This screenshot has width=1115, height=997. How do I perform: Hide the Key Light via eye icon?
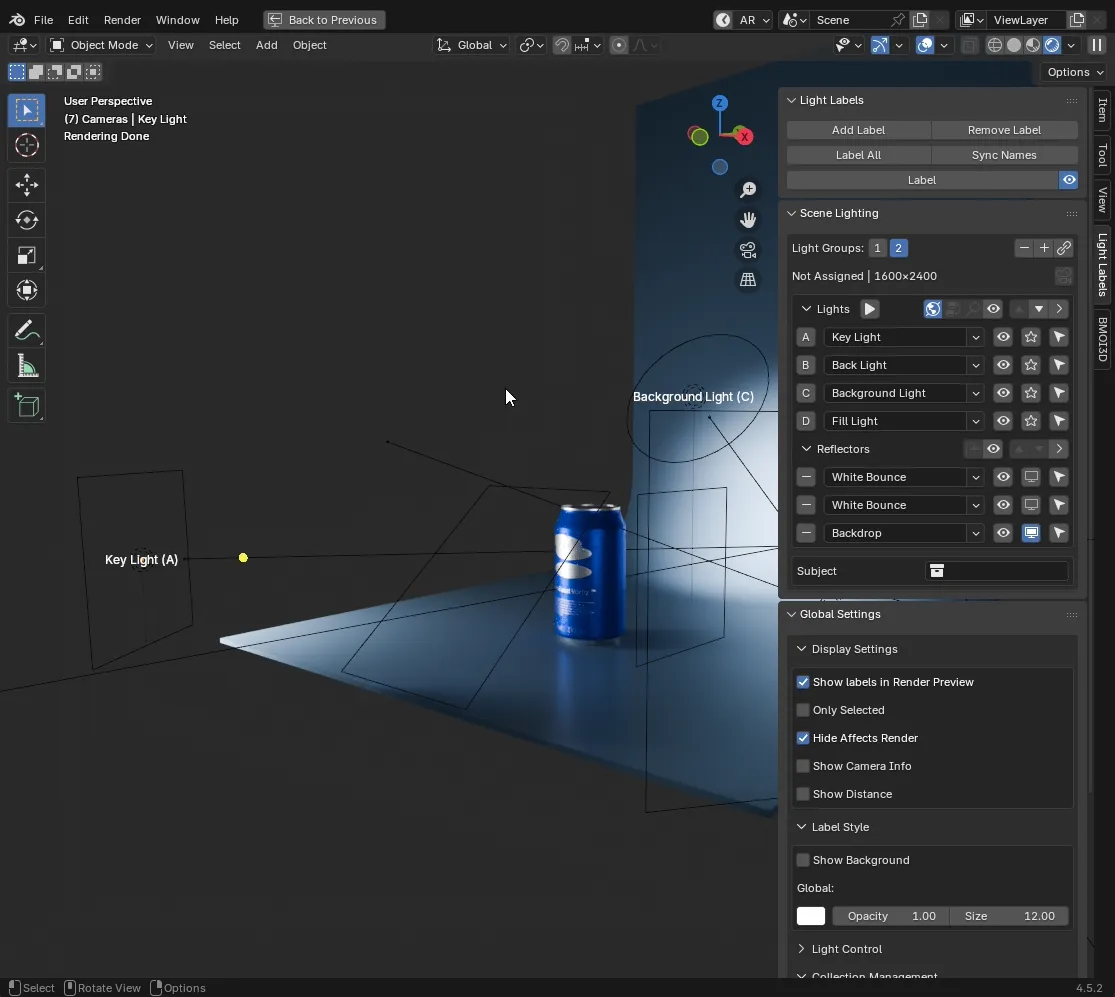(x=1003, y=337)
